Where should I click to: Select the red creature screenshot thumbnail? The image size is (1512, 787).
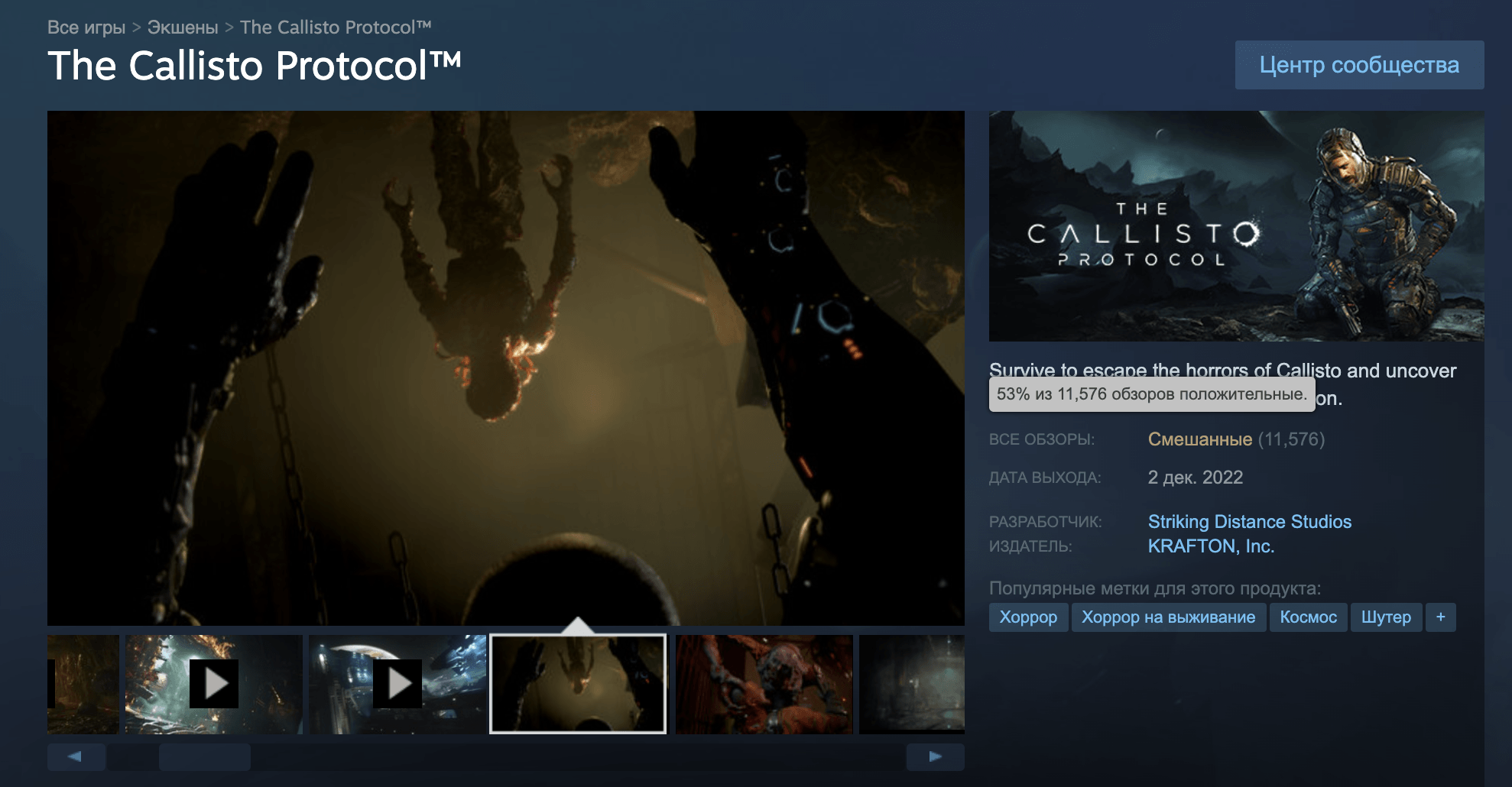(764, 684)
